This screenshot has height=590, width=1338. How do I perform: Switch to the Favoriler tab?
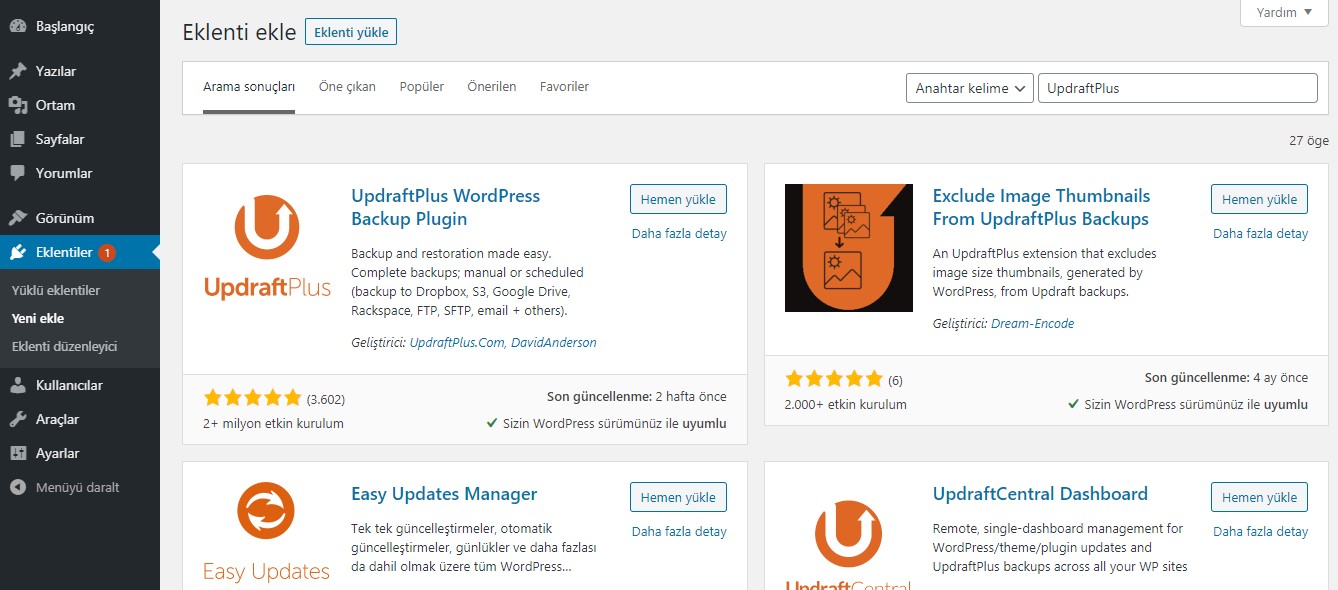pyautogui.click(x=564, y=87)
